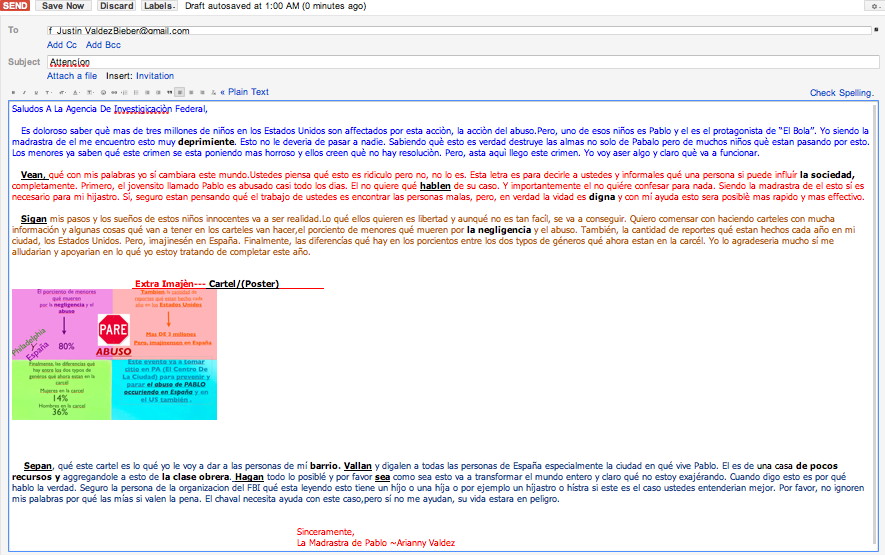The image size is (885, 556).
Task: Click the remove formatting icon
Action: click(x=213, y=92)
